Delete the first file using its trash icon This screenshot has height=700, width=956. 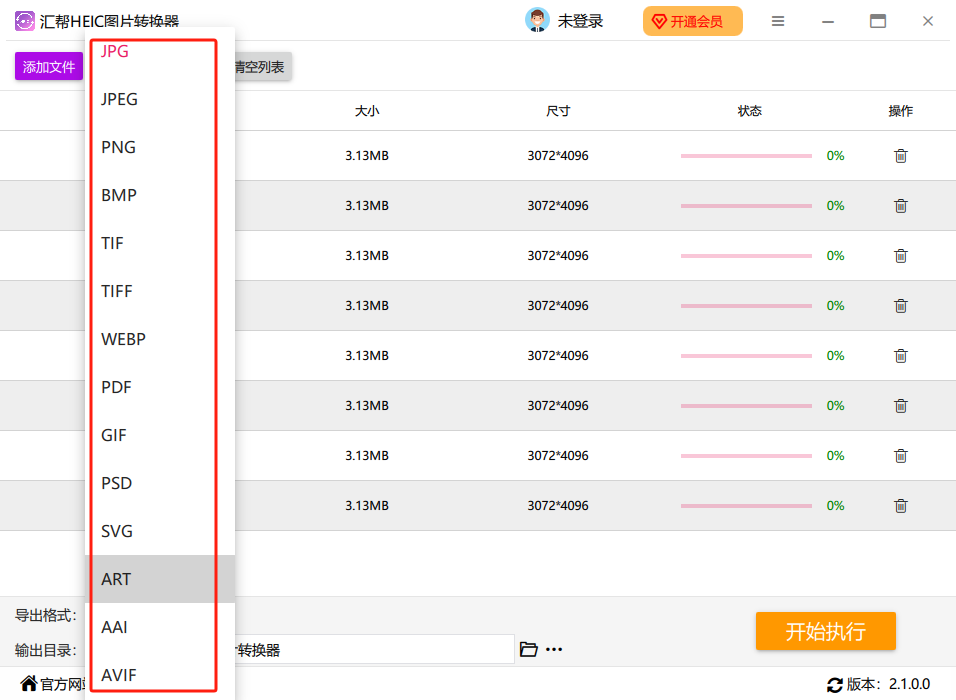click(x=900, y=155)
